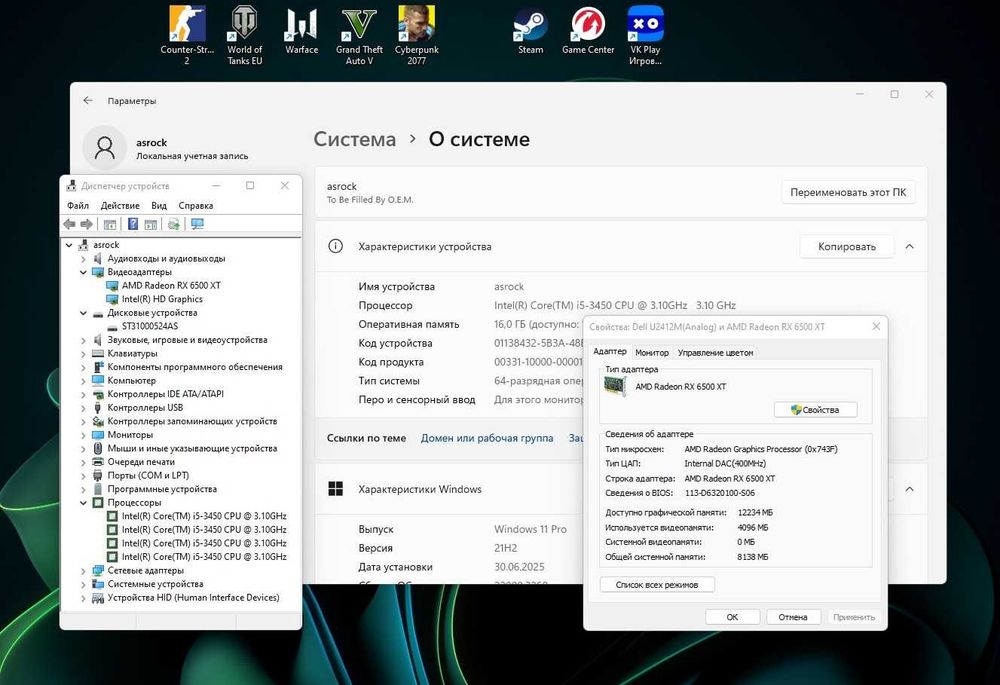Open the Файл menu
Viewport: 1000px width, 685px height.
pos(78,205)
